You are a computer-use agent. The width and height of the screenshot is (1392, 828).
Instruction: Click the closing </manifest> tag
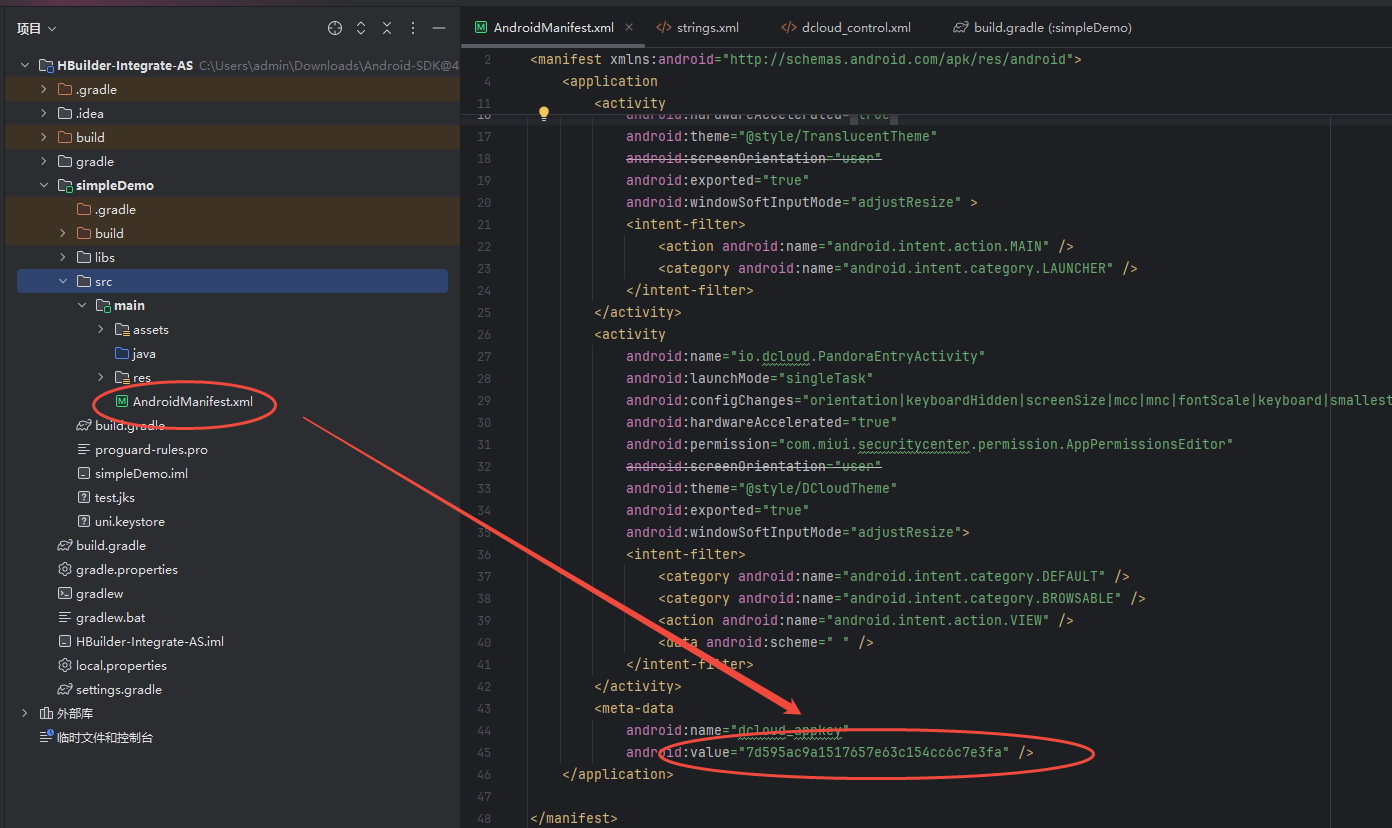(574, 818)
